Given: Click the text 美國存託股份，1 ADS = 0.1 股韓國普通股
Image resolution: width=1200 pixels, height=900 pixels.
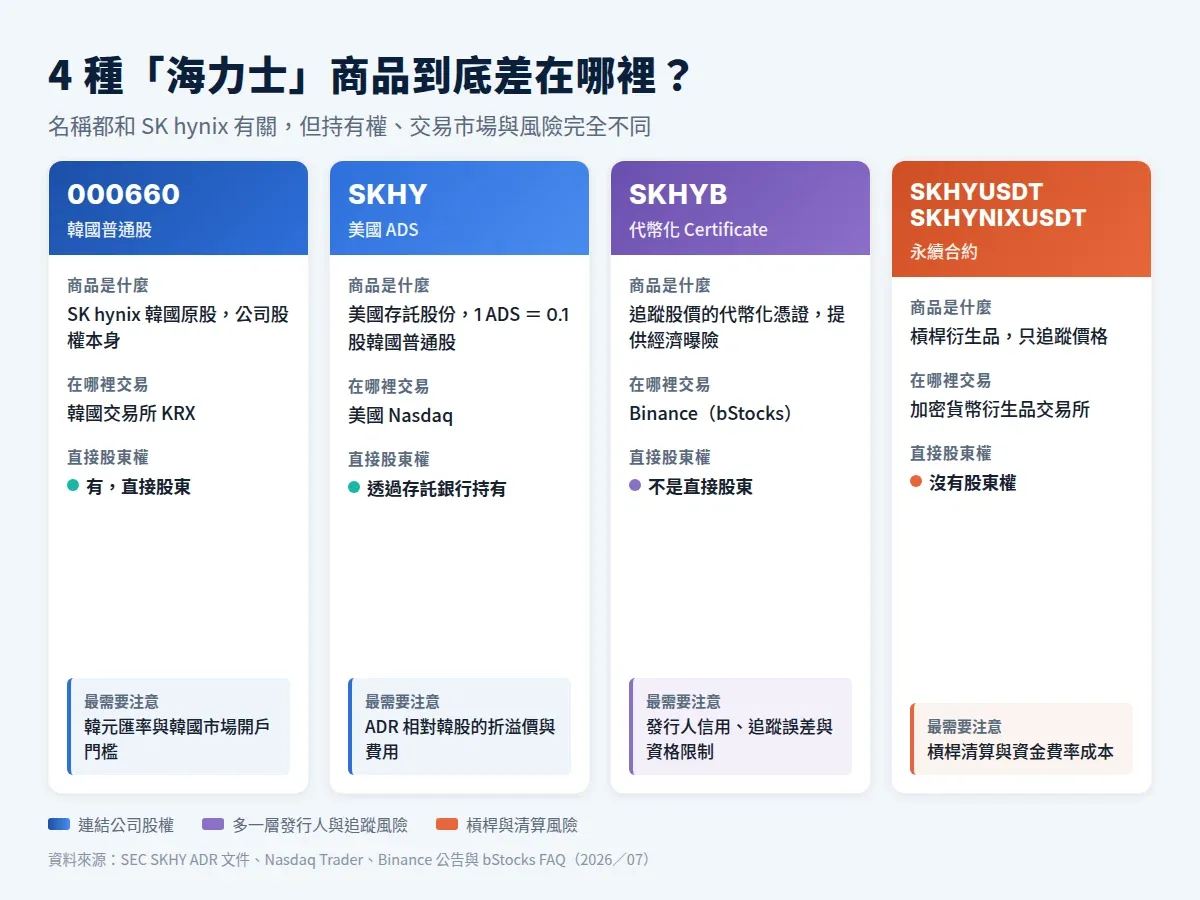Looking at the screenshot, I should (x=459, y=328).
